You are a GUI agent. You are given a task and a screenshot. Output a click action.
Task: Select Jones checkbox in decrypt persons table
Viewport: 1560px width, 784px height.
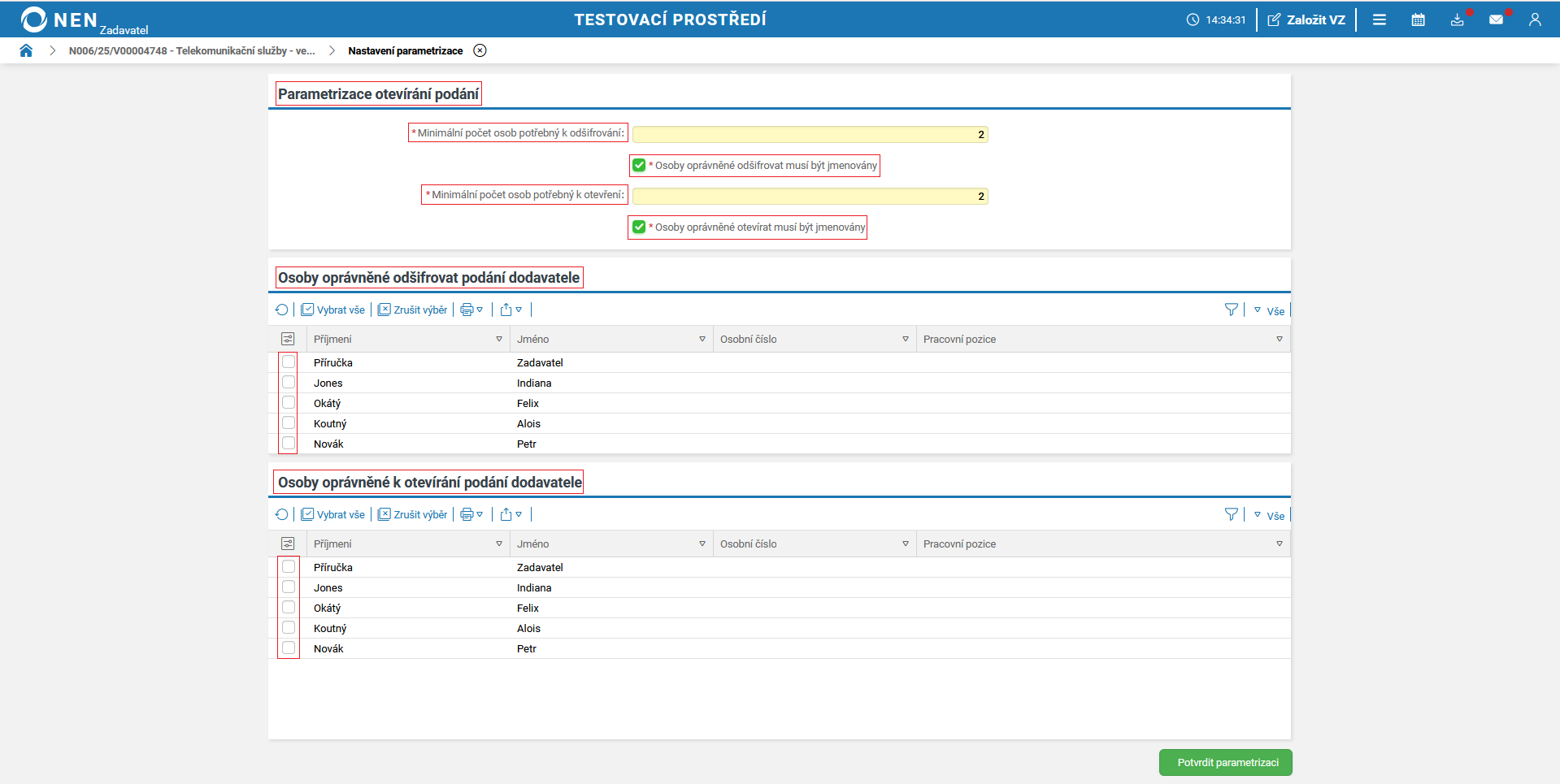(x=289, y=383)
